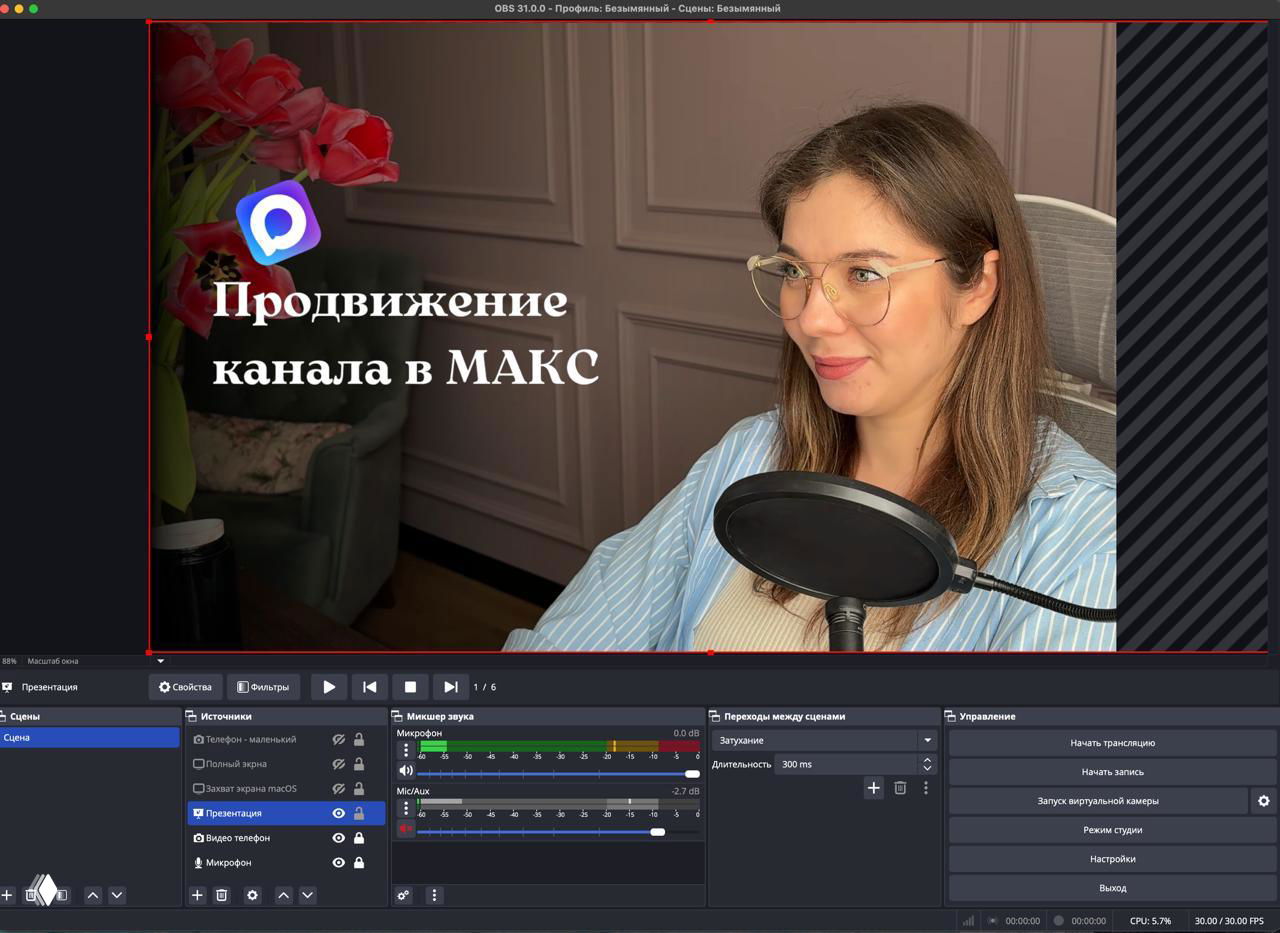Select the Телефон - маленький source

pos(250,739)
